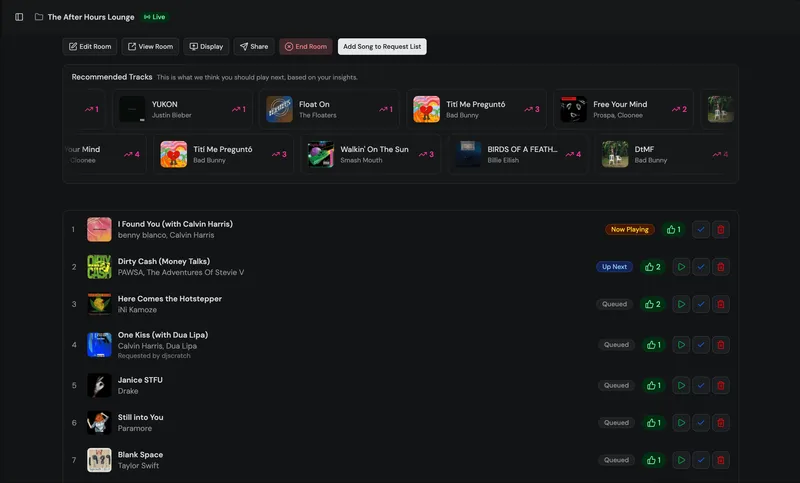
Task: Select the DtMF recommended track
Action: (665, 154)
